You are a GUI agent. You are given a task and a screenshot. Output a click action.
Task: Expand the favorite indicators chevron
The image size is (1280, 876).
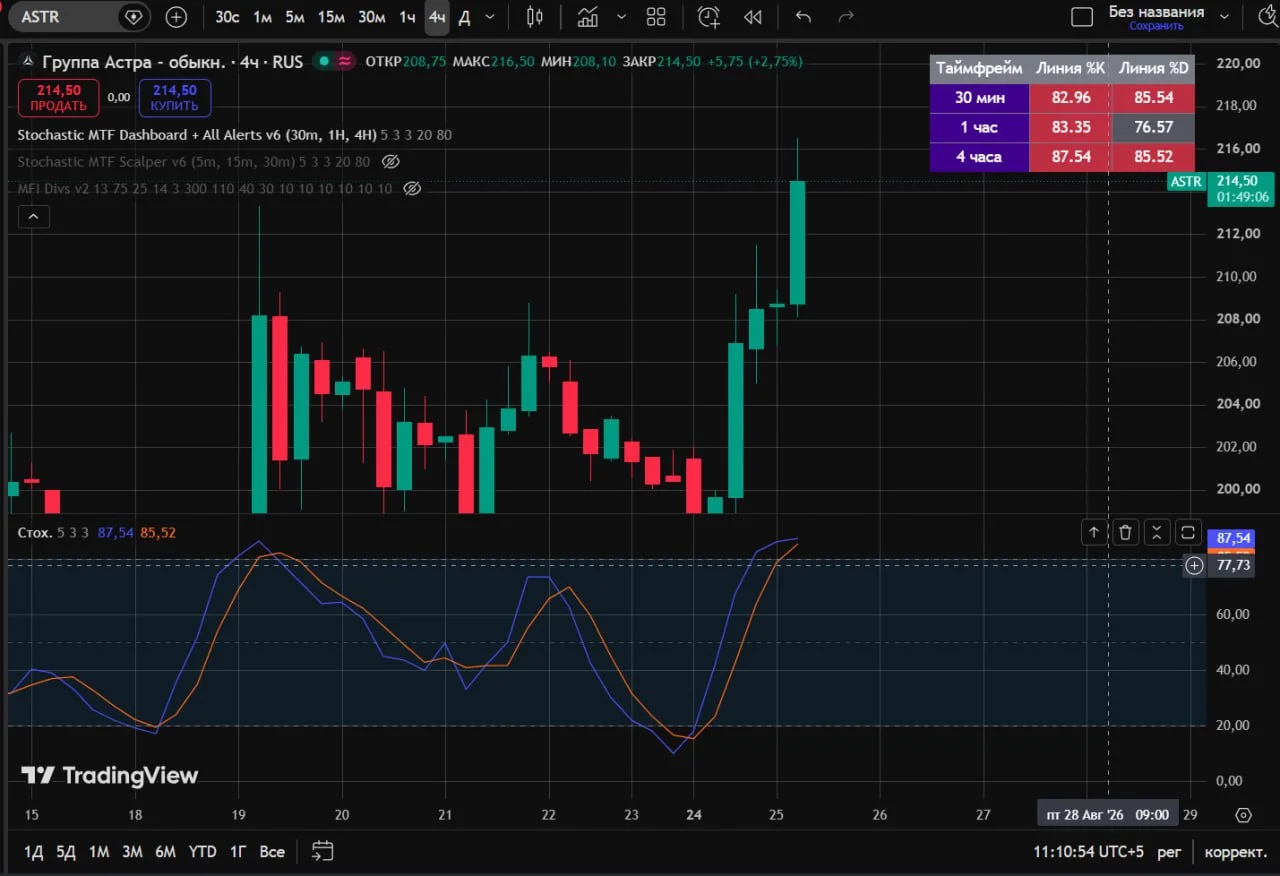(x=622, y=17)
